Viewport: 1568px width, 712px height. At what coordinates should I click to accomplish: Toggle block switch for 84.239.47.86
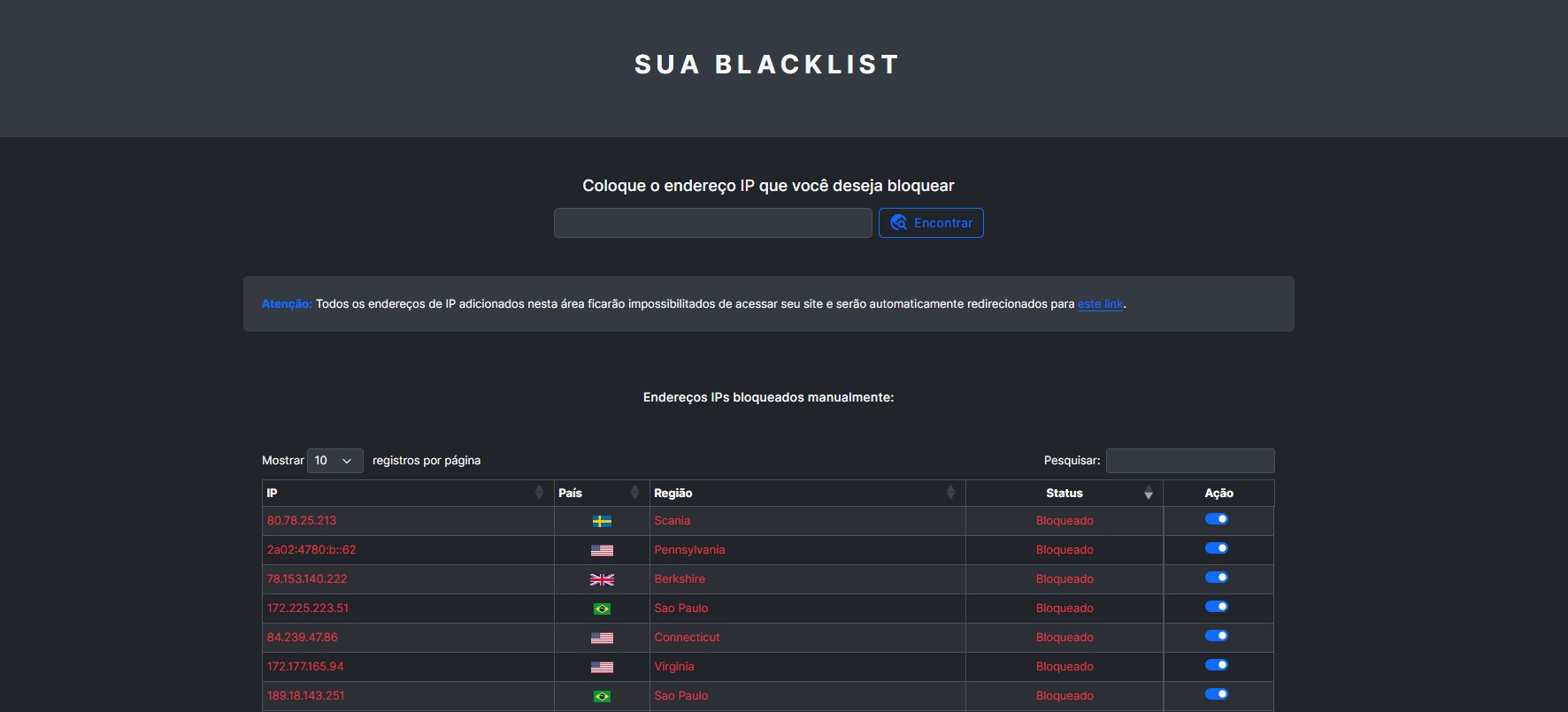click(x=1217, y=636)
